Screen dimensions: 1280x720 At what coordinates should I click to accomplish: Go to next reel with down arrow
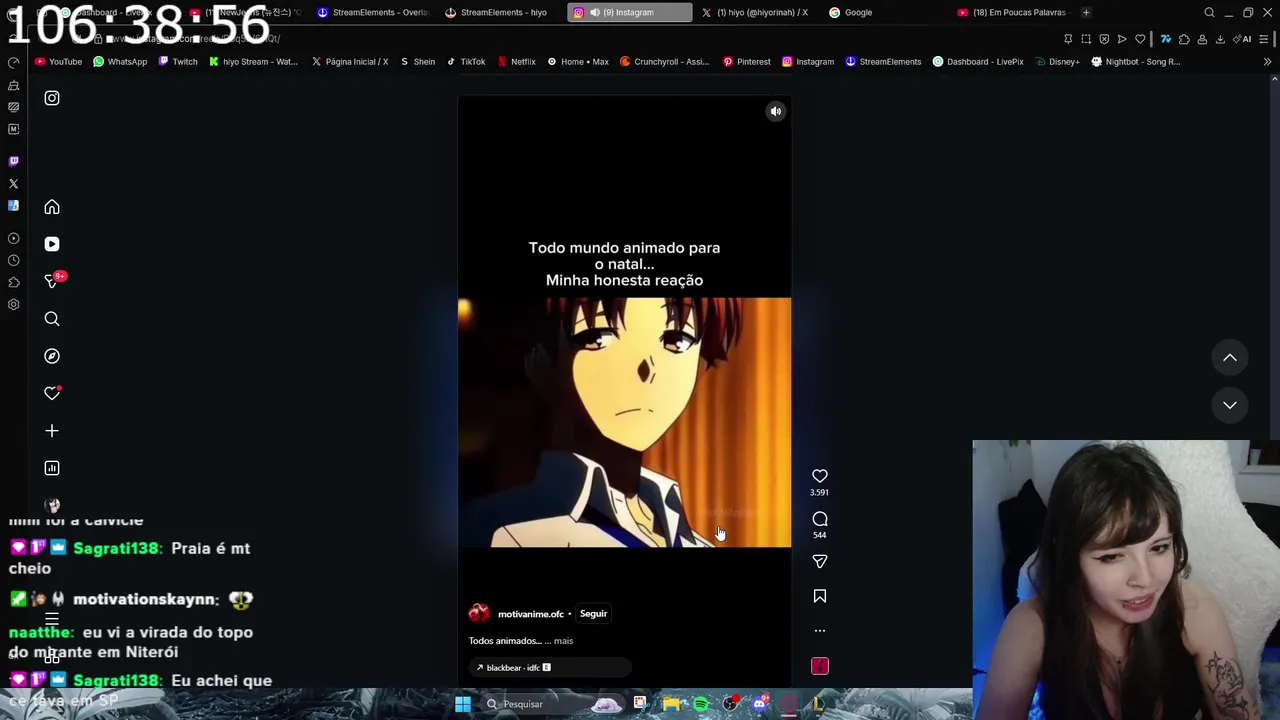[1230, 405]
